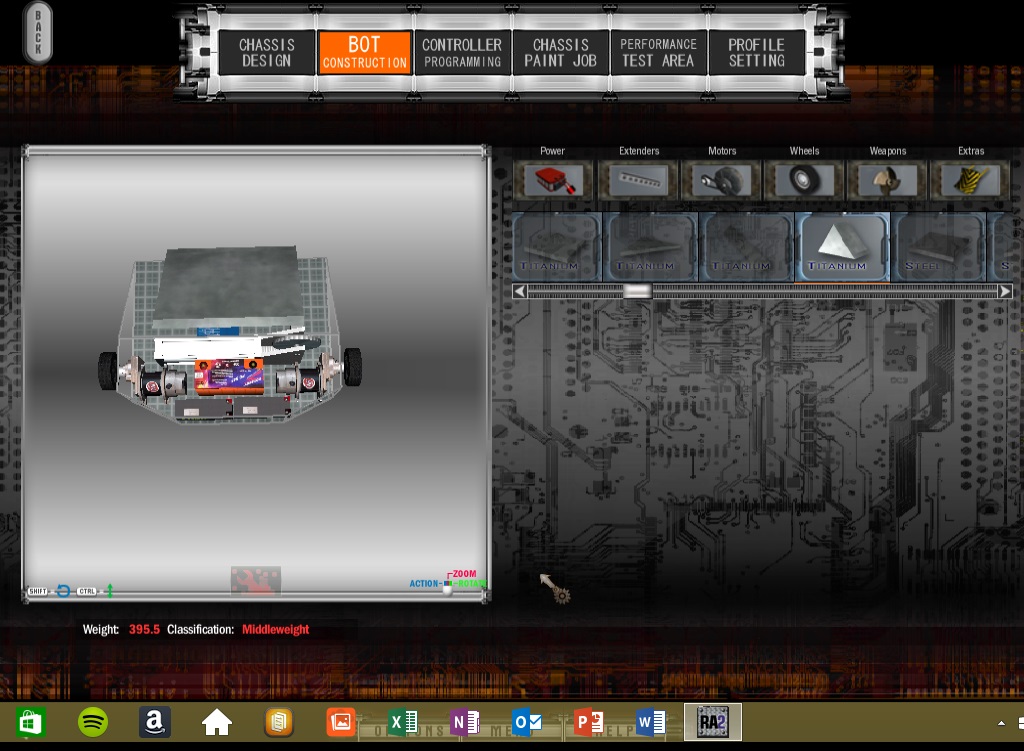Click the component list left scroll arrow
This screenshot has height=751, width=1024.
[519, 291]
